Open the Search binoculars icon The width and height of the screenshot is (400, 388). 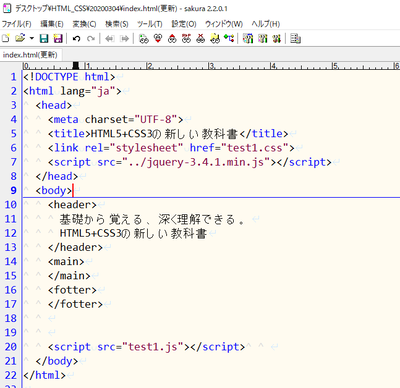pyautogui.click(x=144, y=39)
